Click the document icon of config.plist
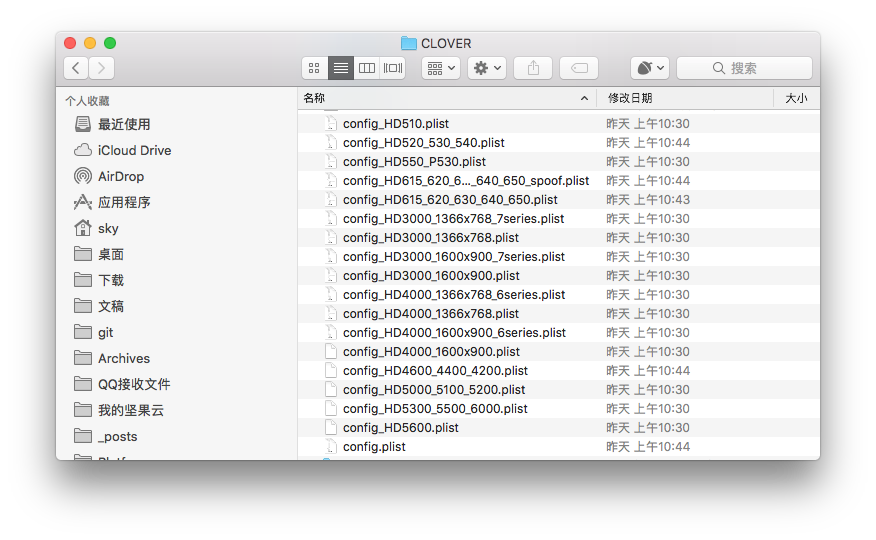The image size is (876, 540). 331,446
